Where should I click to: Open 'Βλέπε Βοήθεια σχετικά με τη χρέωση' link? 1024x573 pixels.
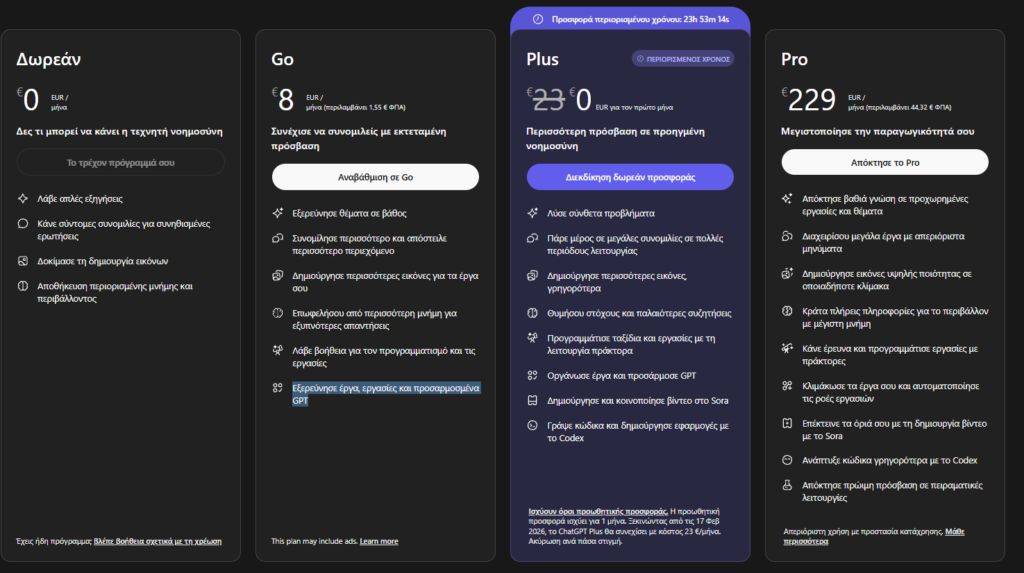157,541
